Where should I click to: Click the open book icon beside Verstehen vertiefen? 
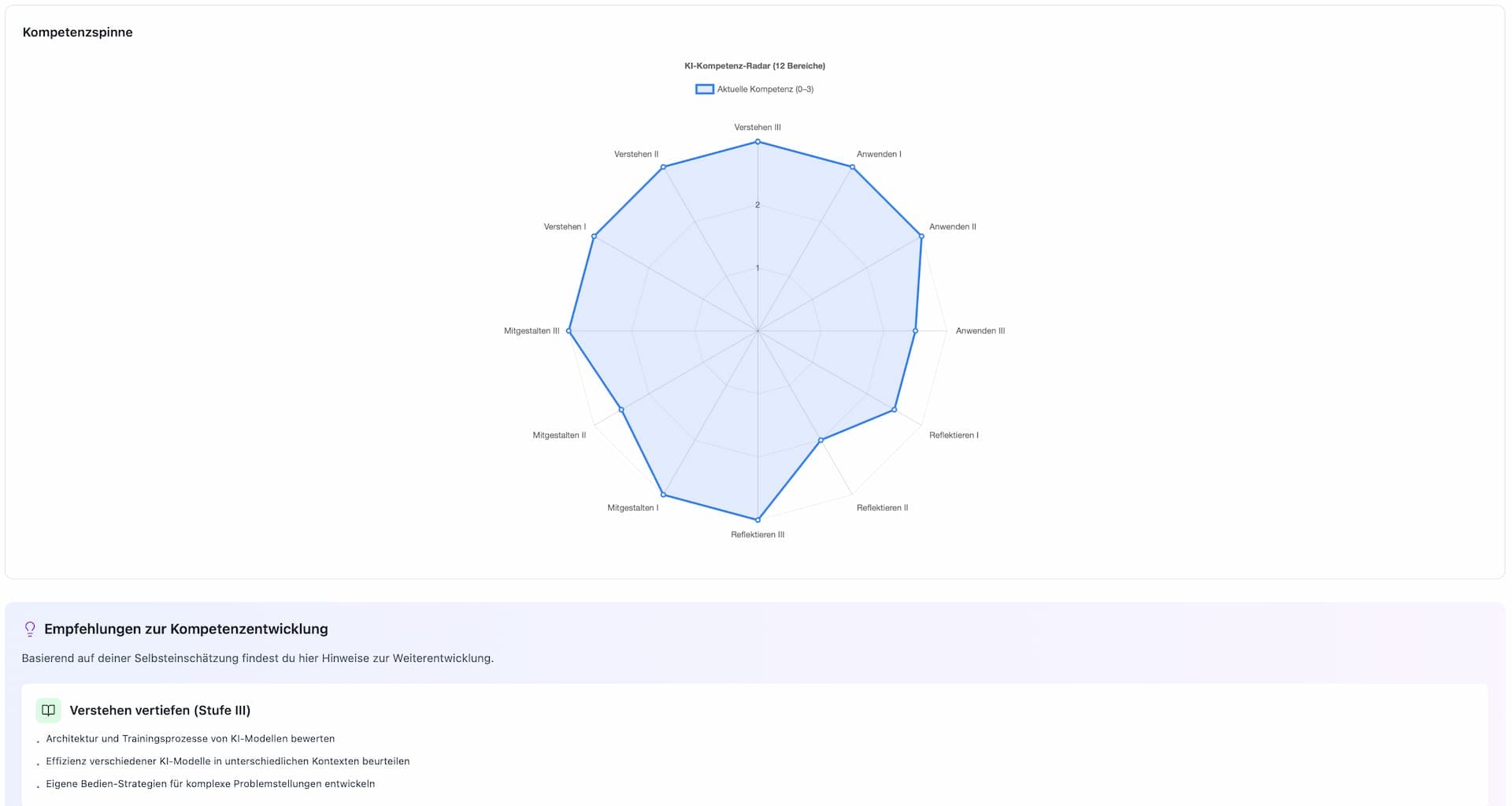[48, 710]
